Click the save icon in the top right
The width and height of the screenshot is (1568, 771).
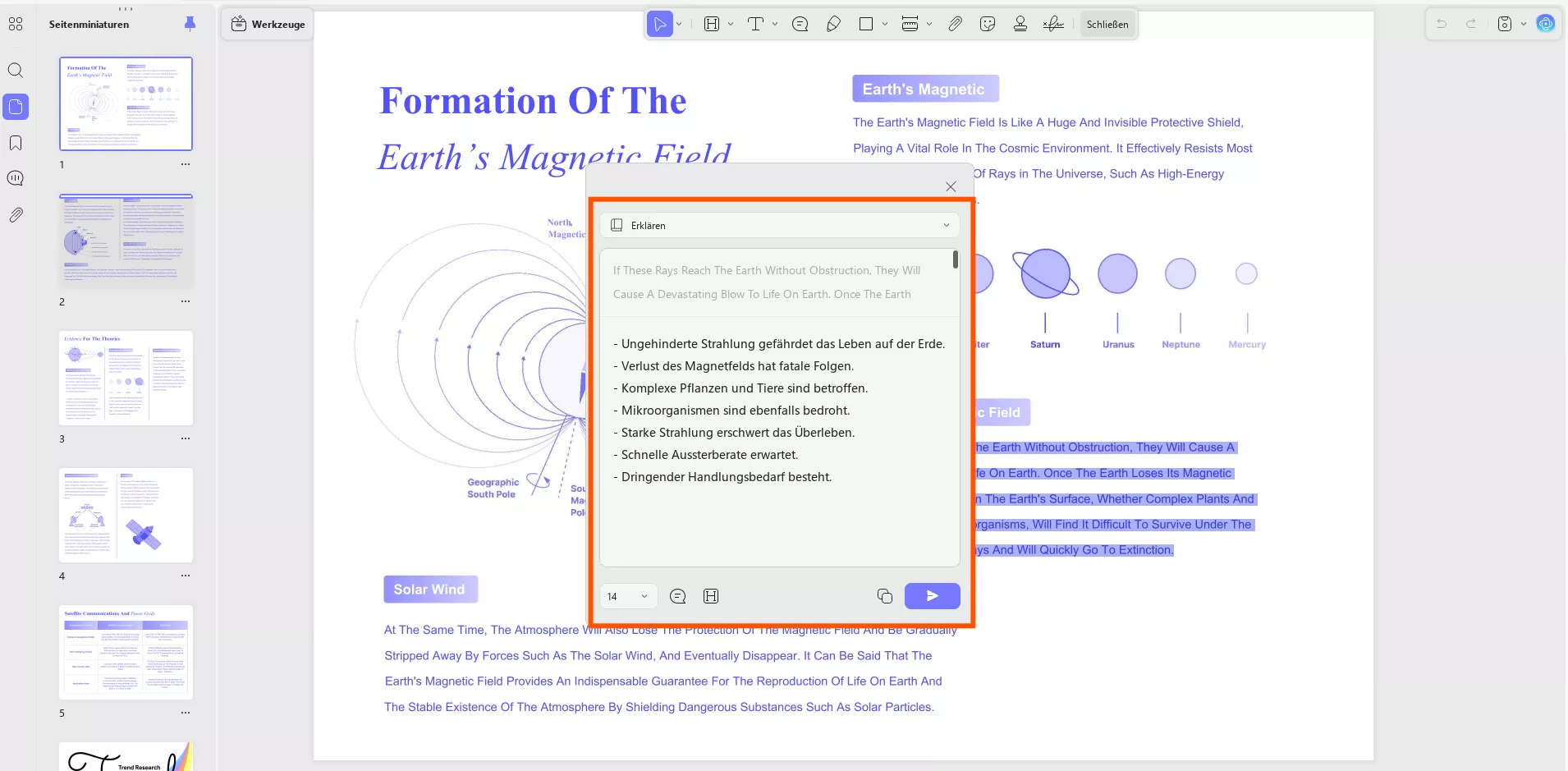click(1505, 24)
